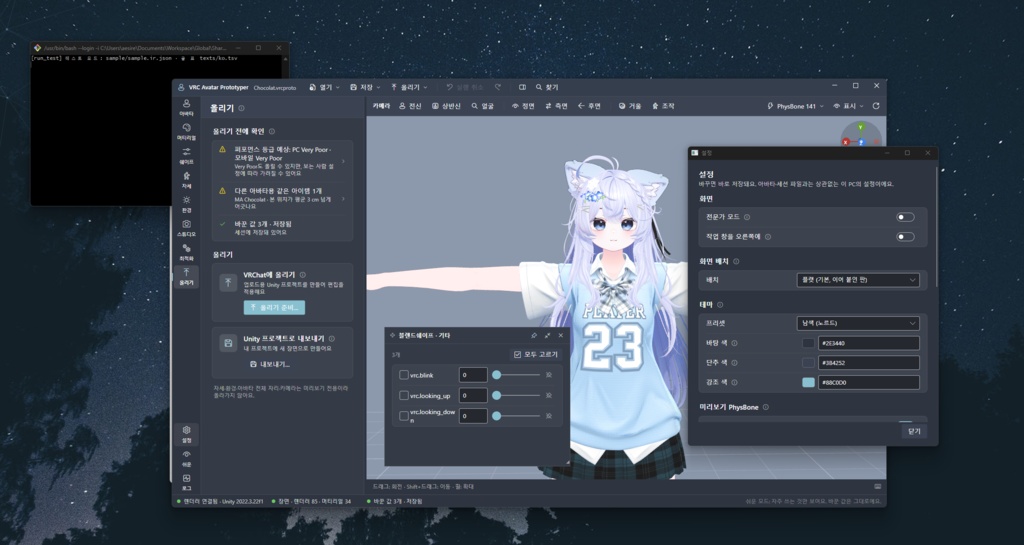Expand the 블렌드셰이프 panel with the arrows icon
Image resolution: width=1024 pixels, height=545 pixels.
pyautogui.click(x=547, y=335)
